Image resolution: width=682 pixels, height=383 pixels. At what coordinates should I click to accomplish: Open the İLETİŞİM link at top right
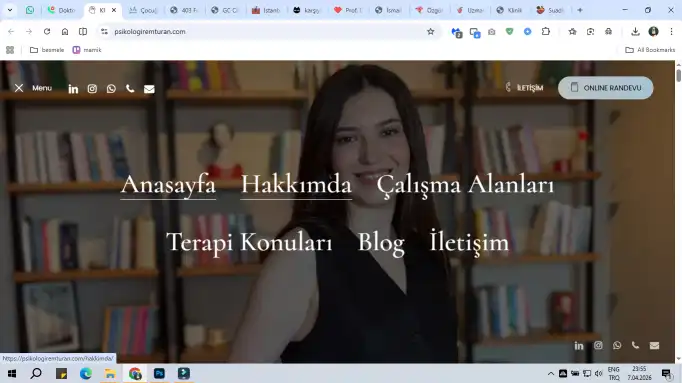point(525,88)
